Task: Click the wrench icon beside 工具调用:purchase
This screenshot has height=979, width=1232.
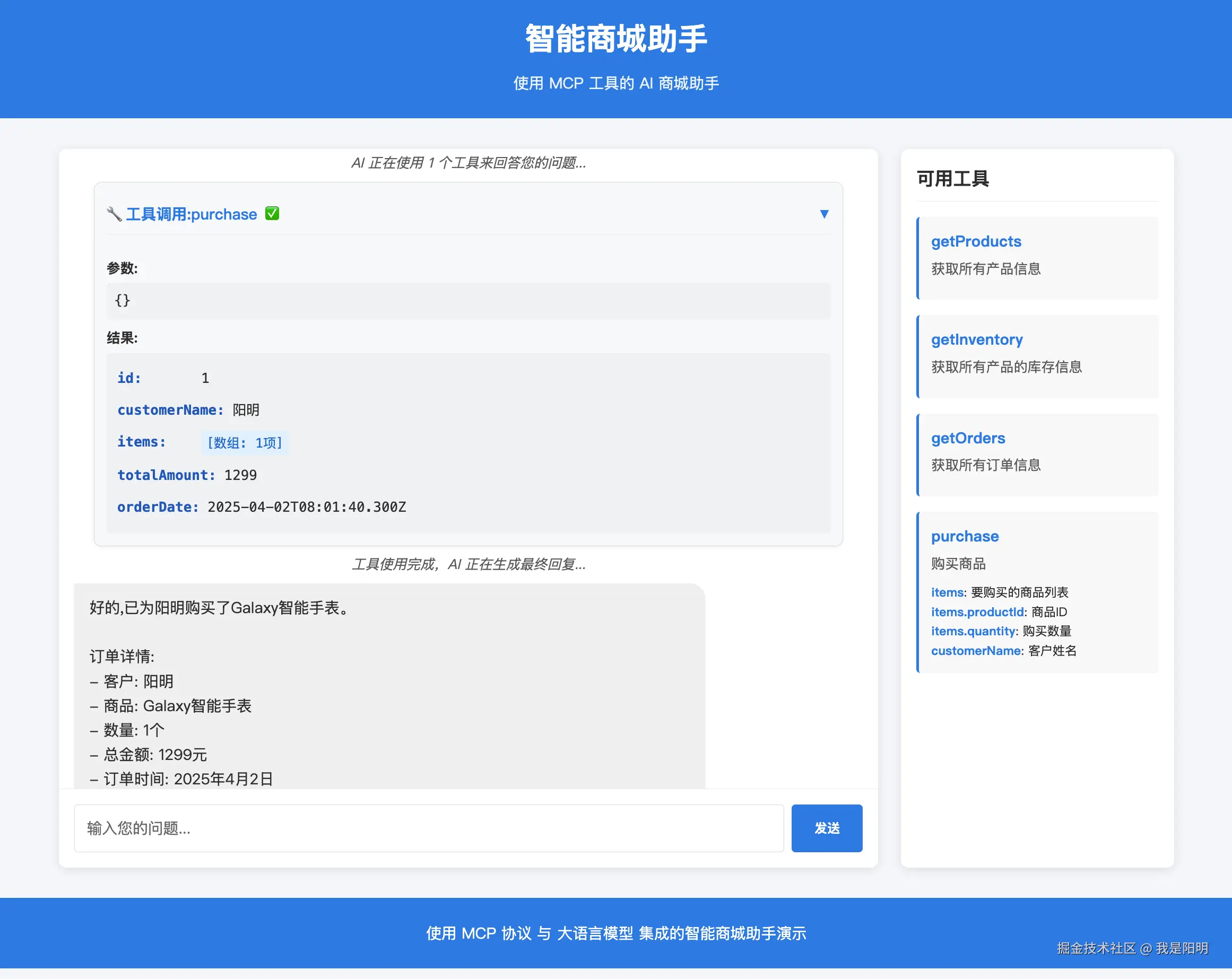Action: [x=114, y=214]
